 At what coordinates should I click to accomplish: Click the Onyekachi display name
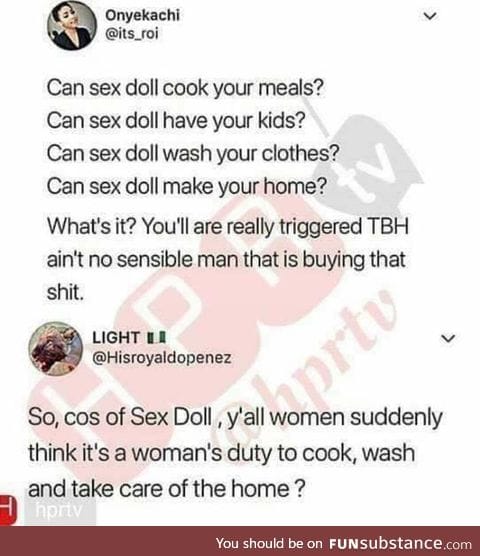pos(142,15)
